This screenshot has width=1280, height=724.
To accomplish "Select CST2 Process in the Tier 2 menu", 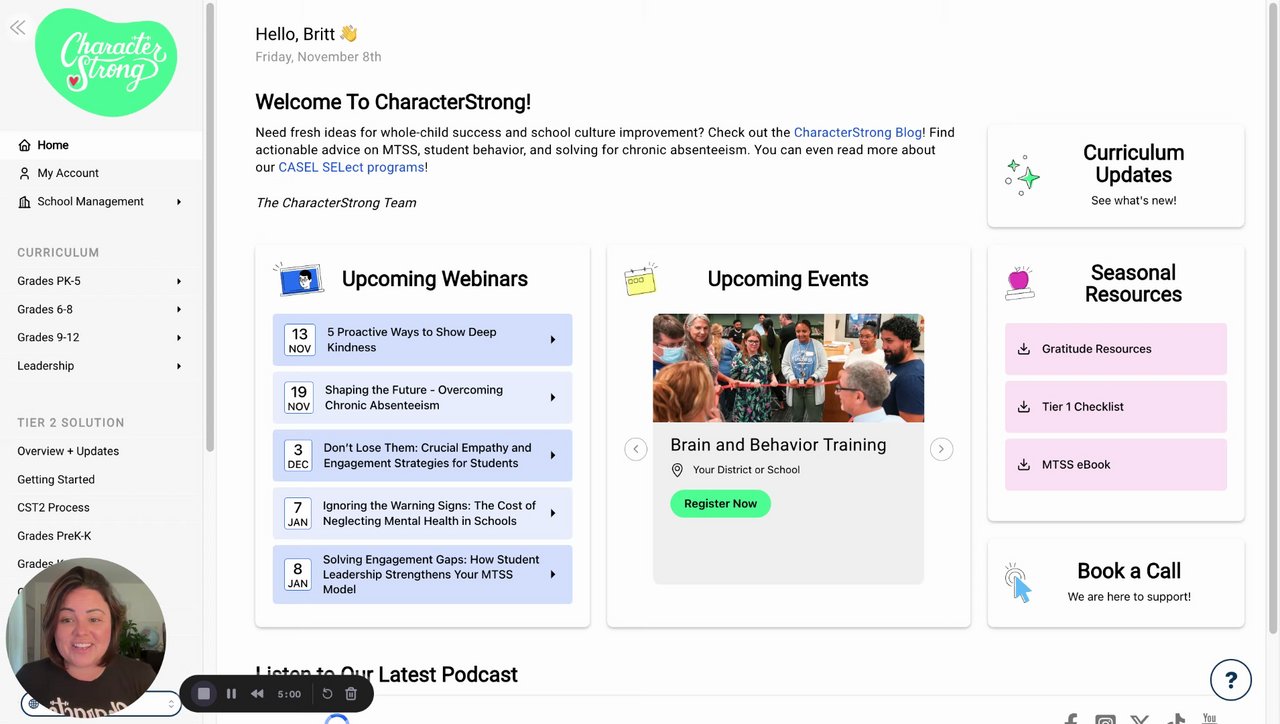I will point(53,508).
